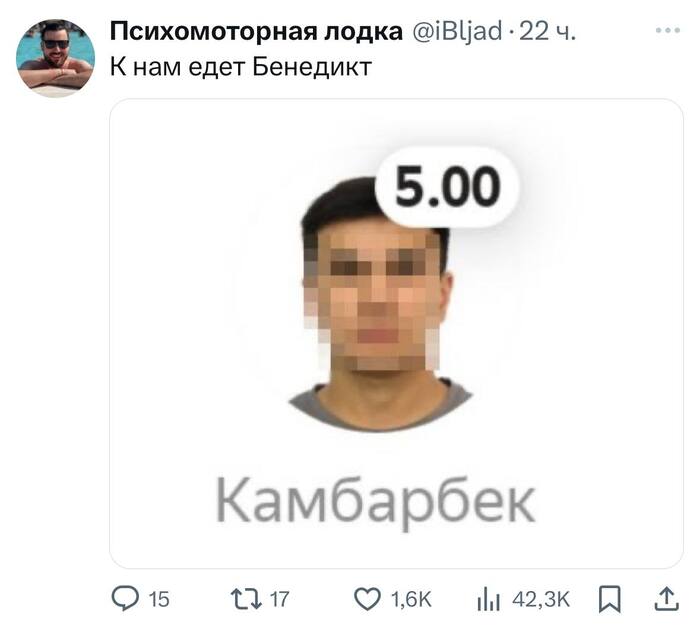This screenshot has height=635, width=700.
Task: Open the share upload icon
Action: pos(667,599)
